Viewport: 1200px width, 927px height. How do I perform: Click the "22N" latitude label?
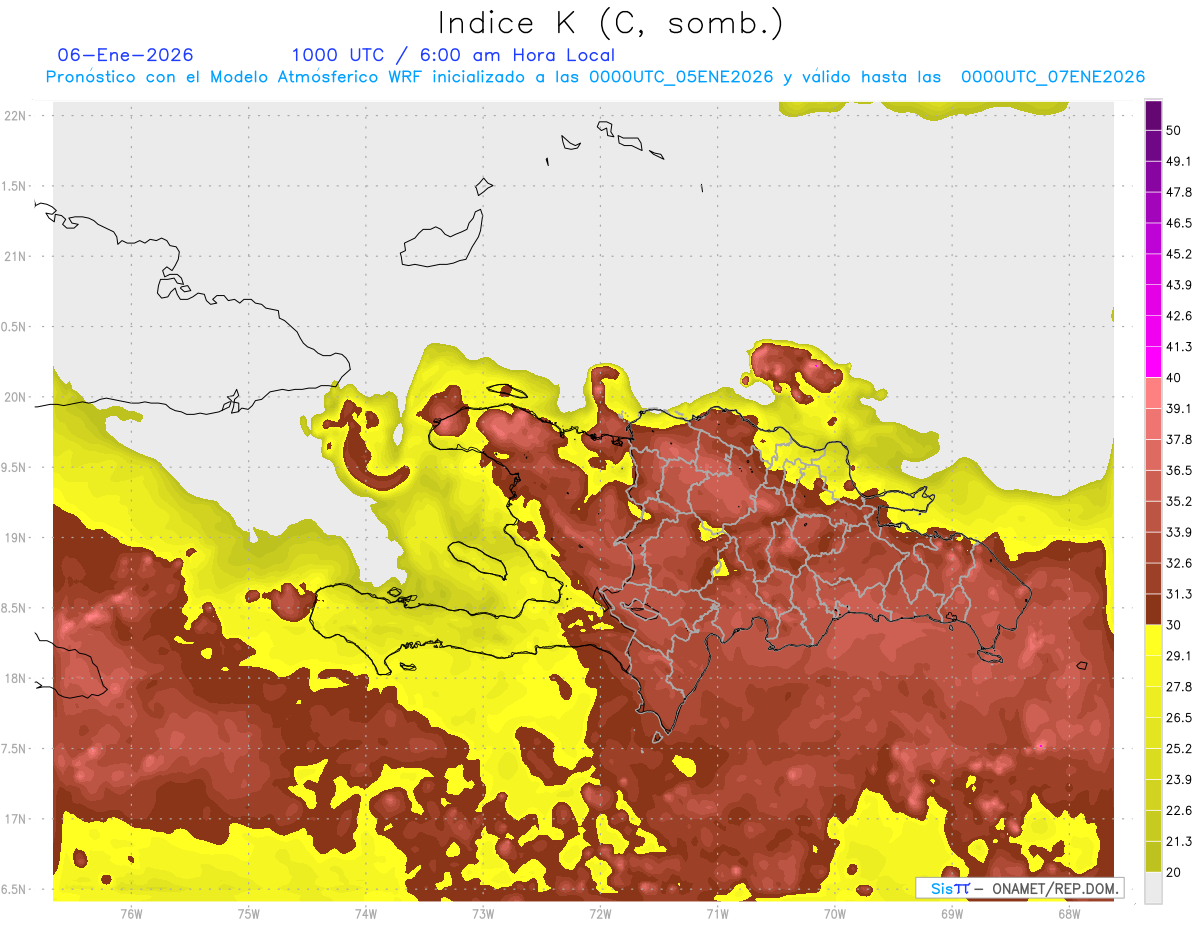[16, 116]
